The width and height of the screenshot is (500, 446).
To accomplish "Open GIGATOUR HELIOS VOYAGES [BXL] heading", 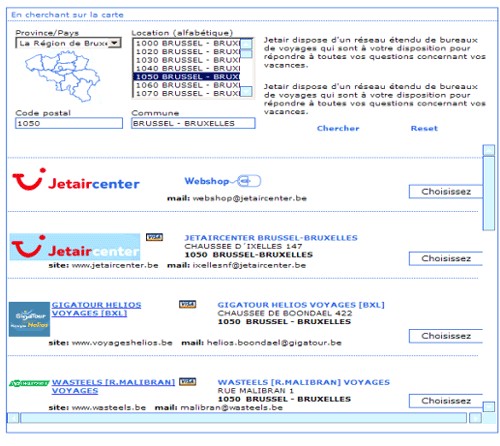I will point(301,305).
